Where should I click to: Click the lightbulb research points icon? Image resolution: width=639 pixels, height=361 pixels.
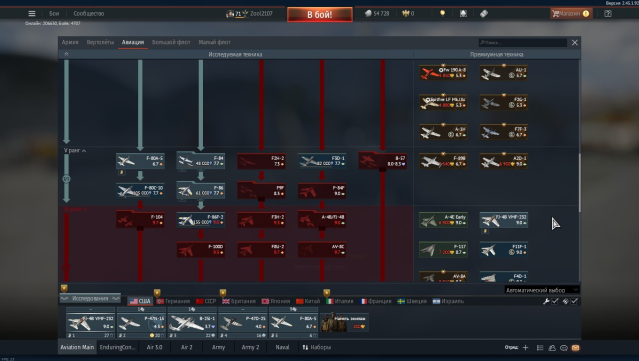pyautogui.click(x=443, y=13)
